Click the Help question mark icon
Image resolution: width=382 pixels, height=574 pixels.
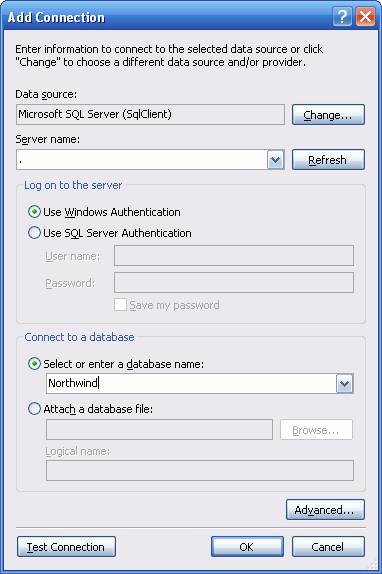342,17
